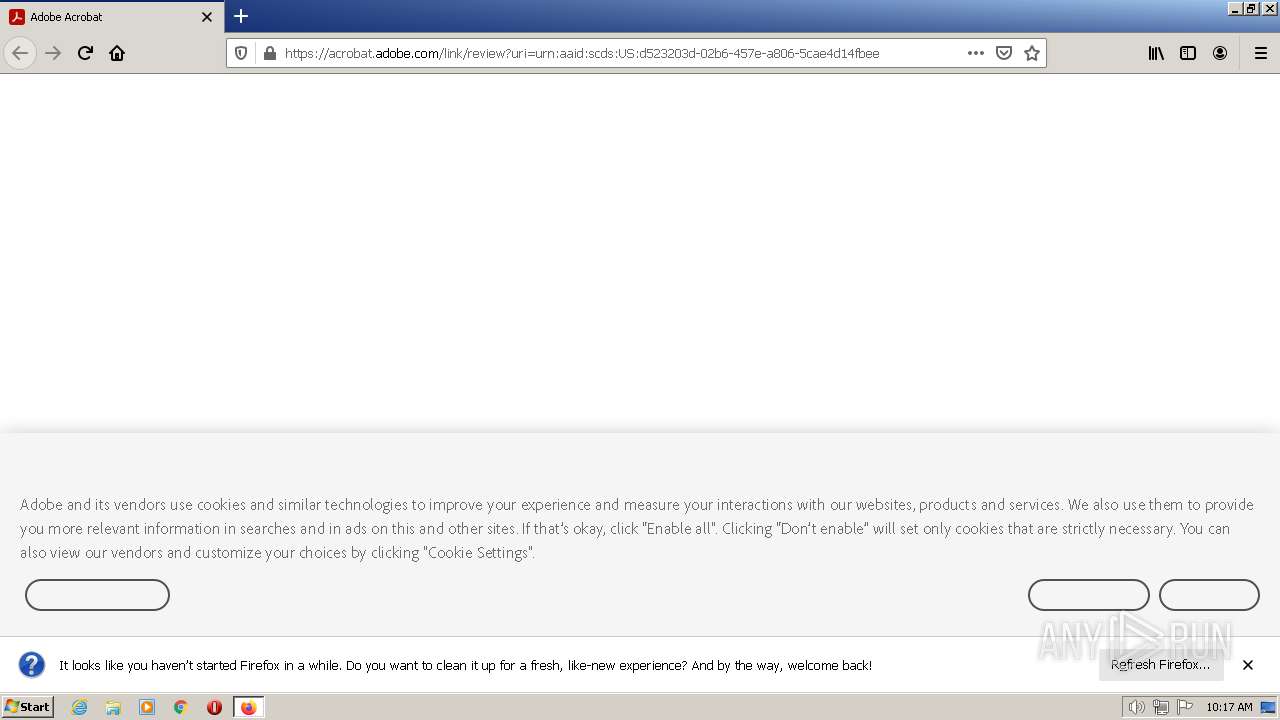1280x720 pixels.
Task: Click the 10:17 AM clock
Action: pos(1229,707)
